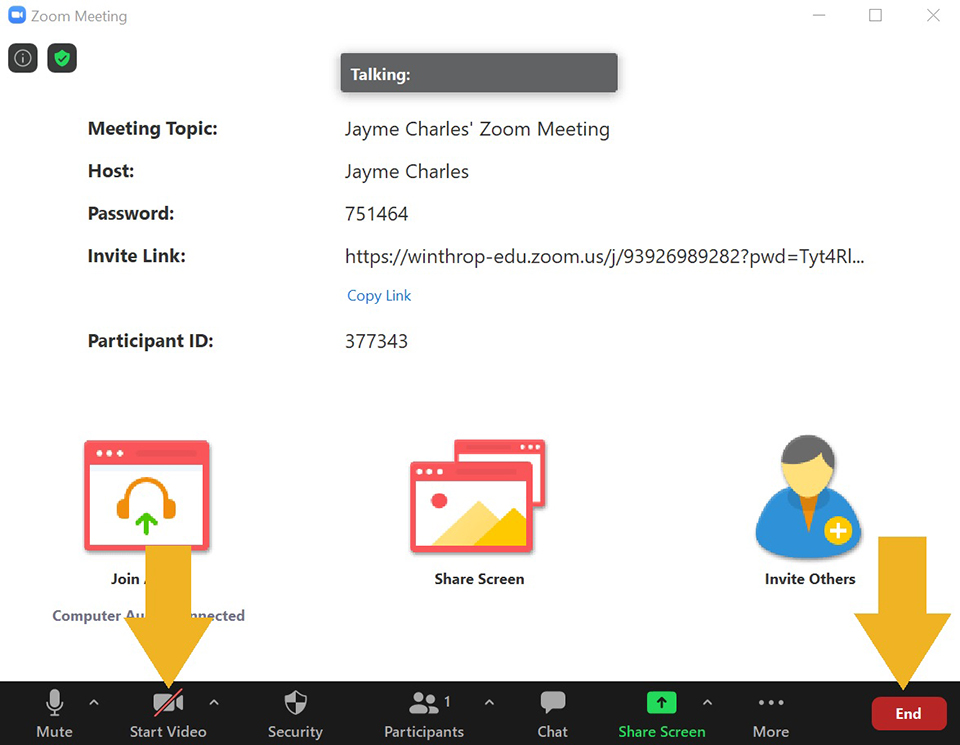End the meeting
The width and height of the screenshot is (960, 745).
click(909, 713)
